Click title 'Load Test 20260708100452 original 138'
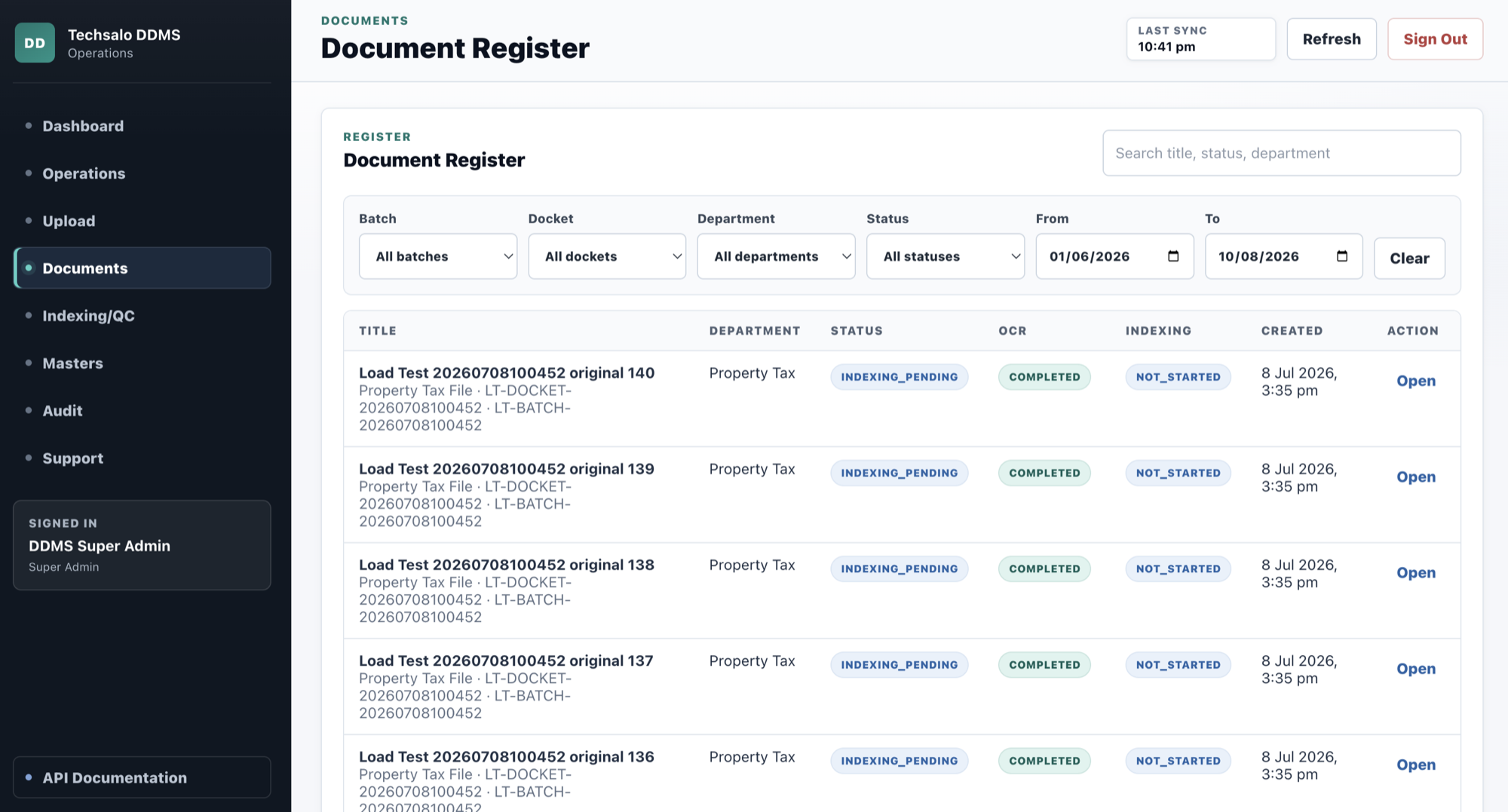The height and width of the screenshot is (812, 1508). point(507,565)
